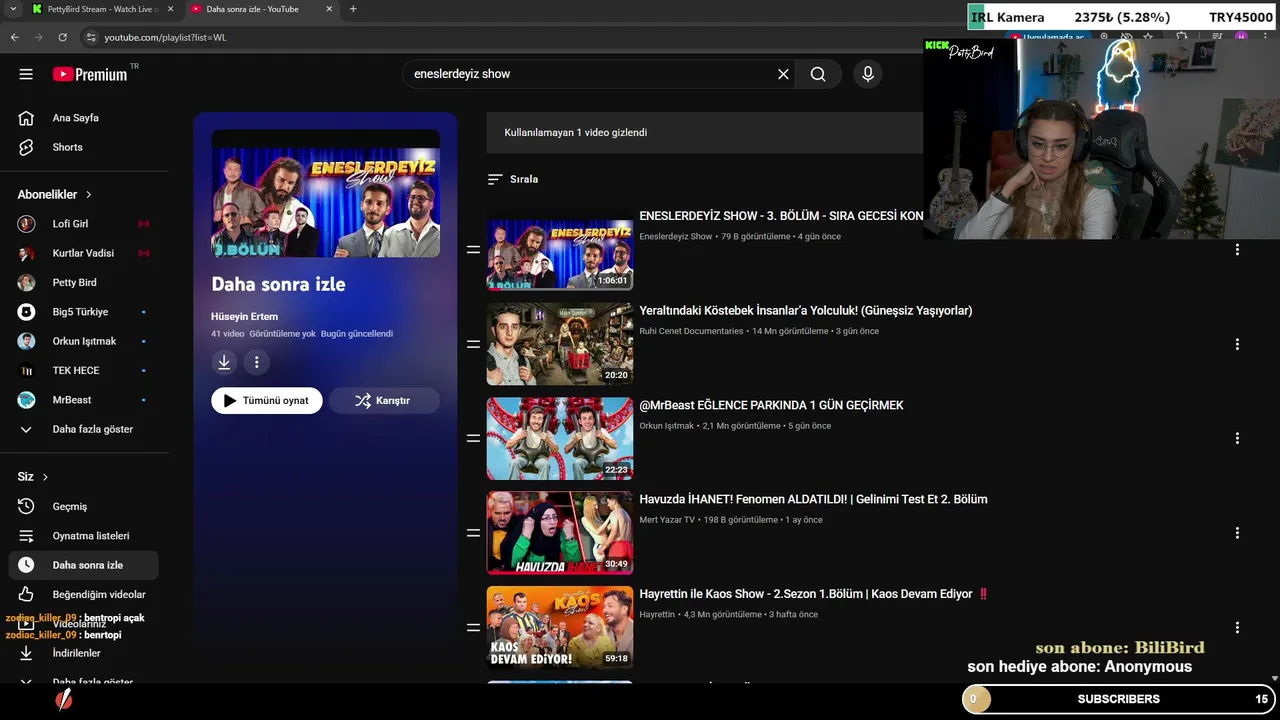Run search with magnifier button
Viewport: 1280px width, 720px height.
818,74
